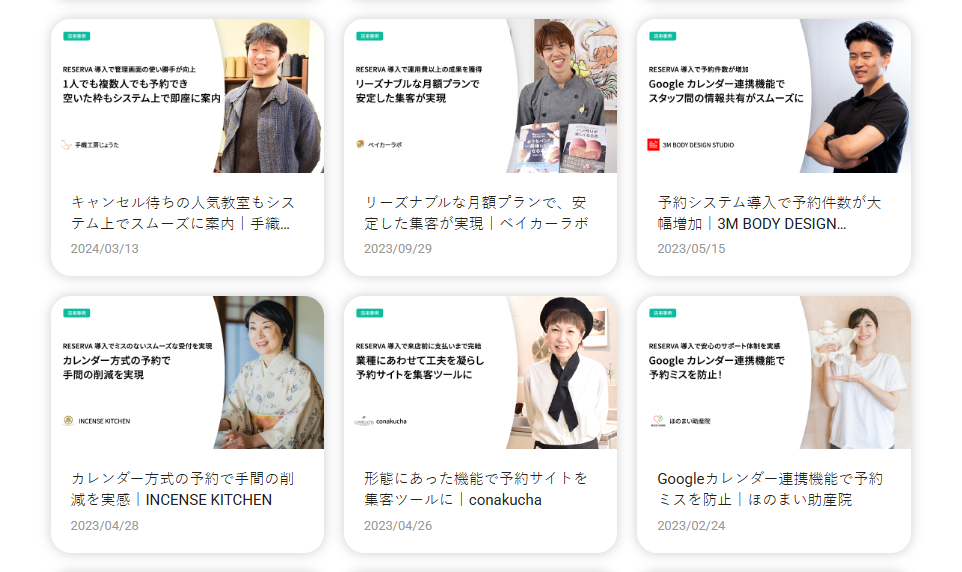Open the Googleカレンダー連携機能 ほのまい助産院 article
Image resolution: width=962 pixels, height=572 pixels.
coord(770,489)
